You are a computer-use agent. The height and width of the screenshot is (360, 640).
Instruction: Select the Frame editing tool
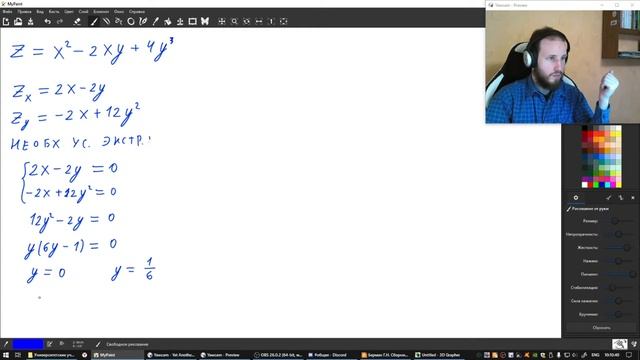192,21
